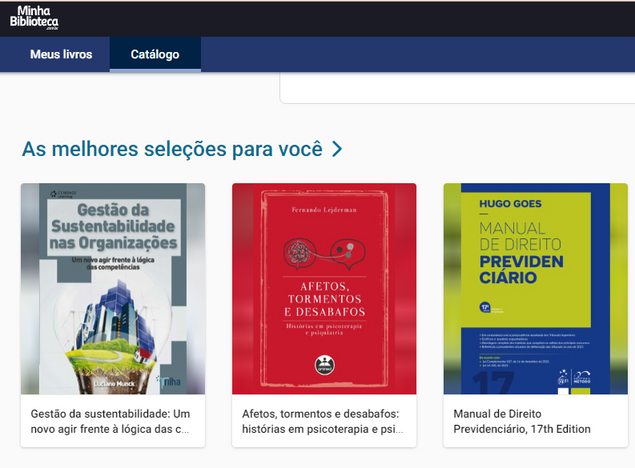The width and height of the screenshot is (635, 468).
Task: Click the 17th edition badge on Previdenciário cover
Action: [485, 307]
